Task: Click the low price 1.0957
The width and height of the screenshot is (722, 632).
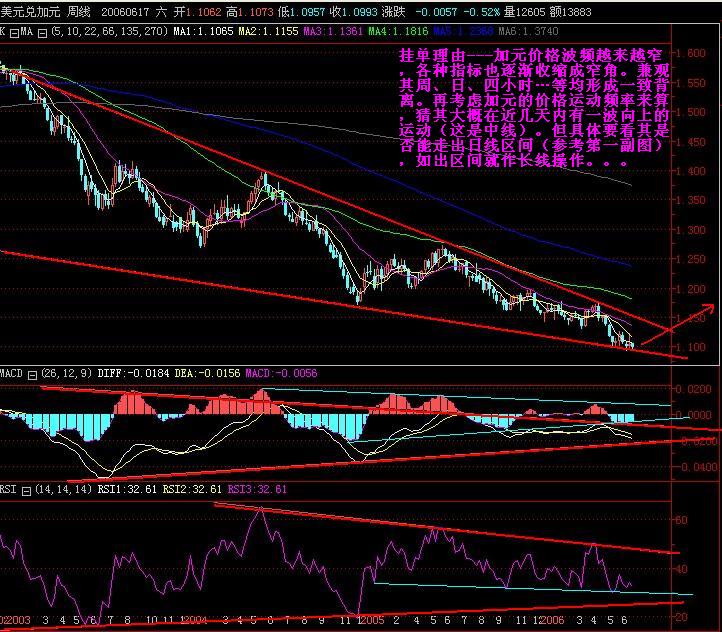Action: click(307, 12)
